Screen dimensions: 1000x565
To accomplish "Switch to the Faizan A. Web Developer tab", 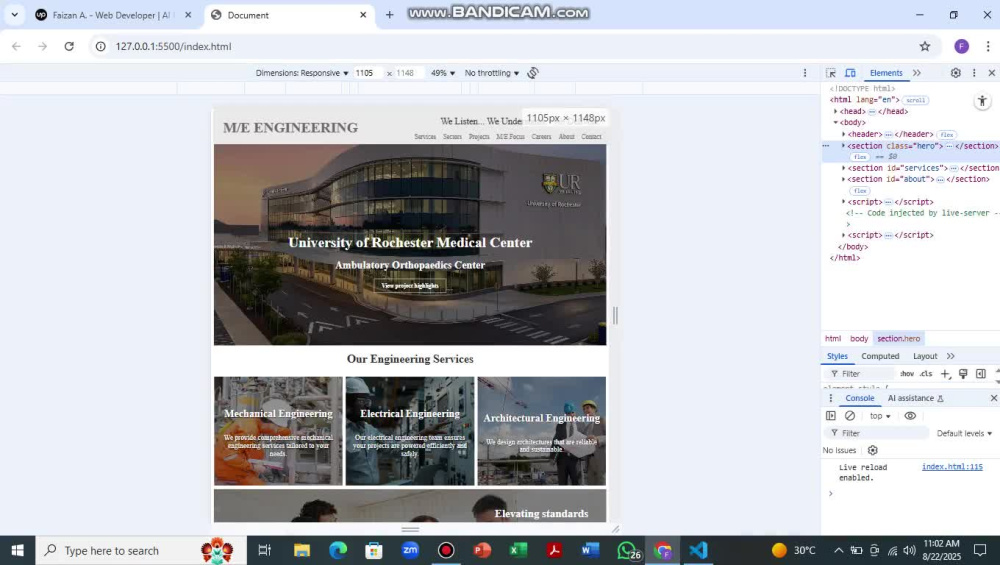I will coord(111,15).
